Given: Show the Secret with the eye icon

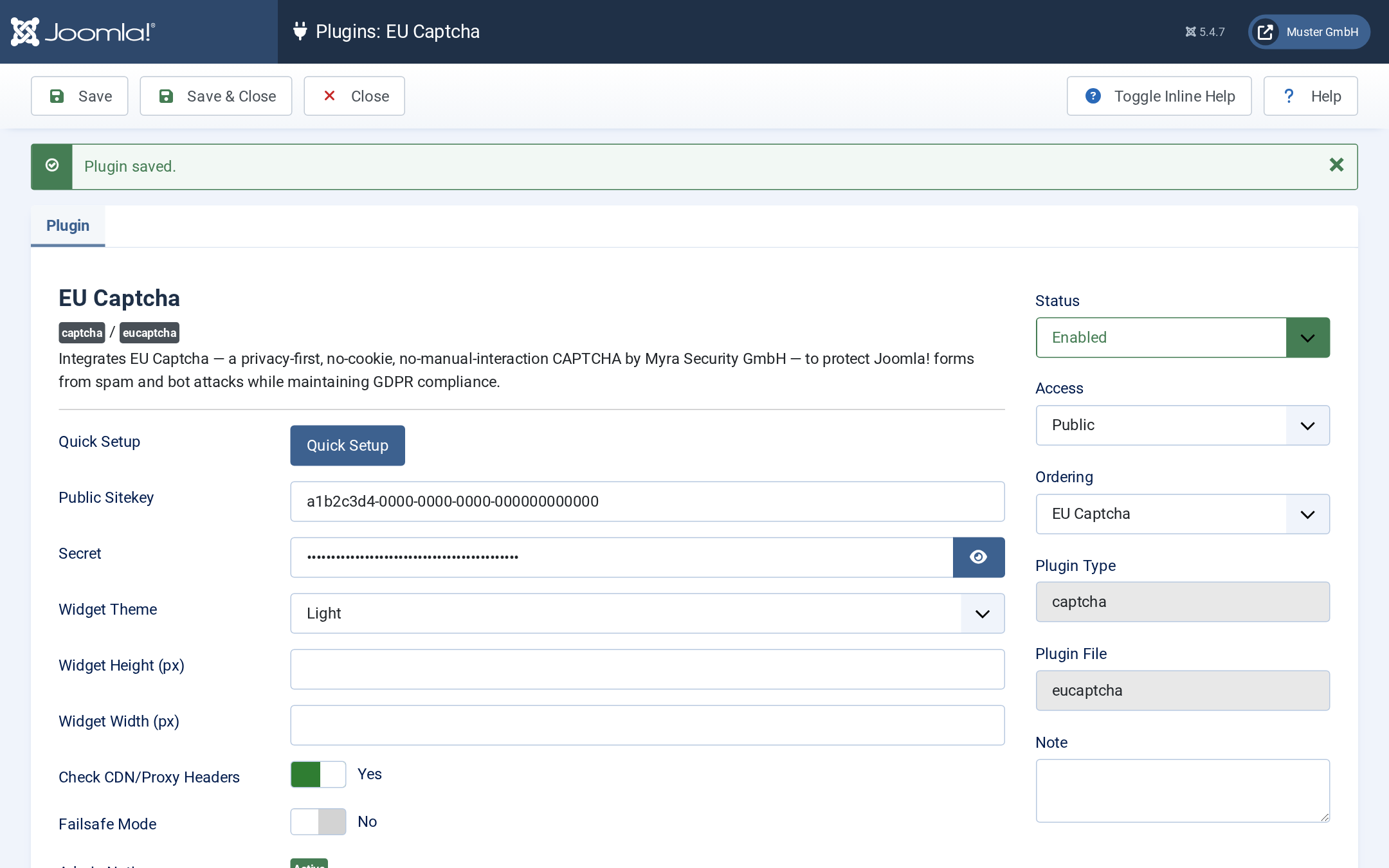Looking at the screenshot, I should (979, 557).
